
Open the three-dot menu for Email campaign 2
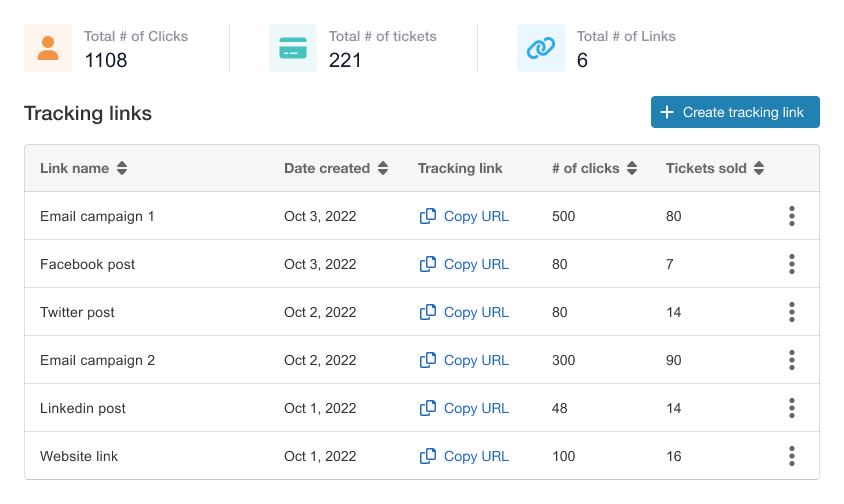791,360
